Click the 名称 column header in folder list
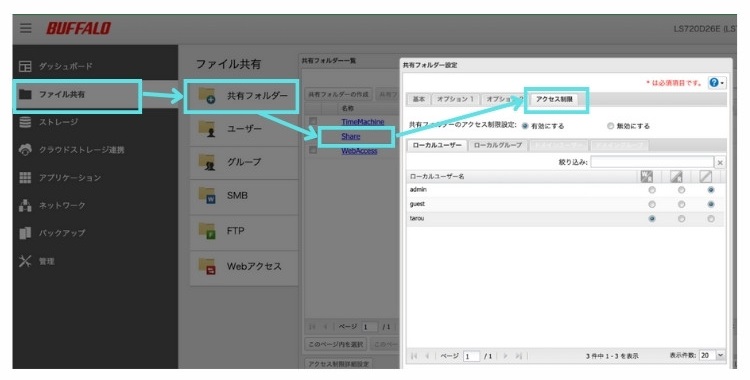This screenshot has width=750, height=380. point(348,109)
